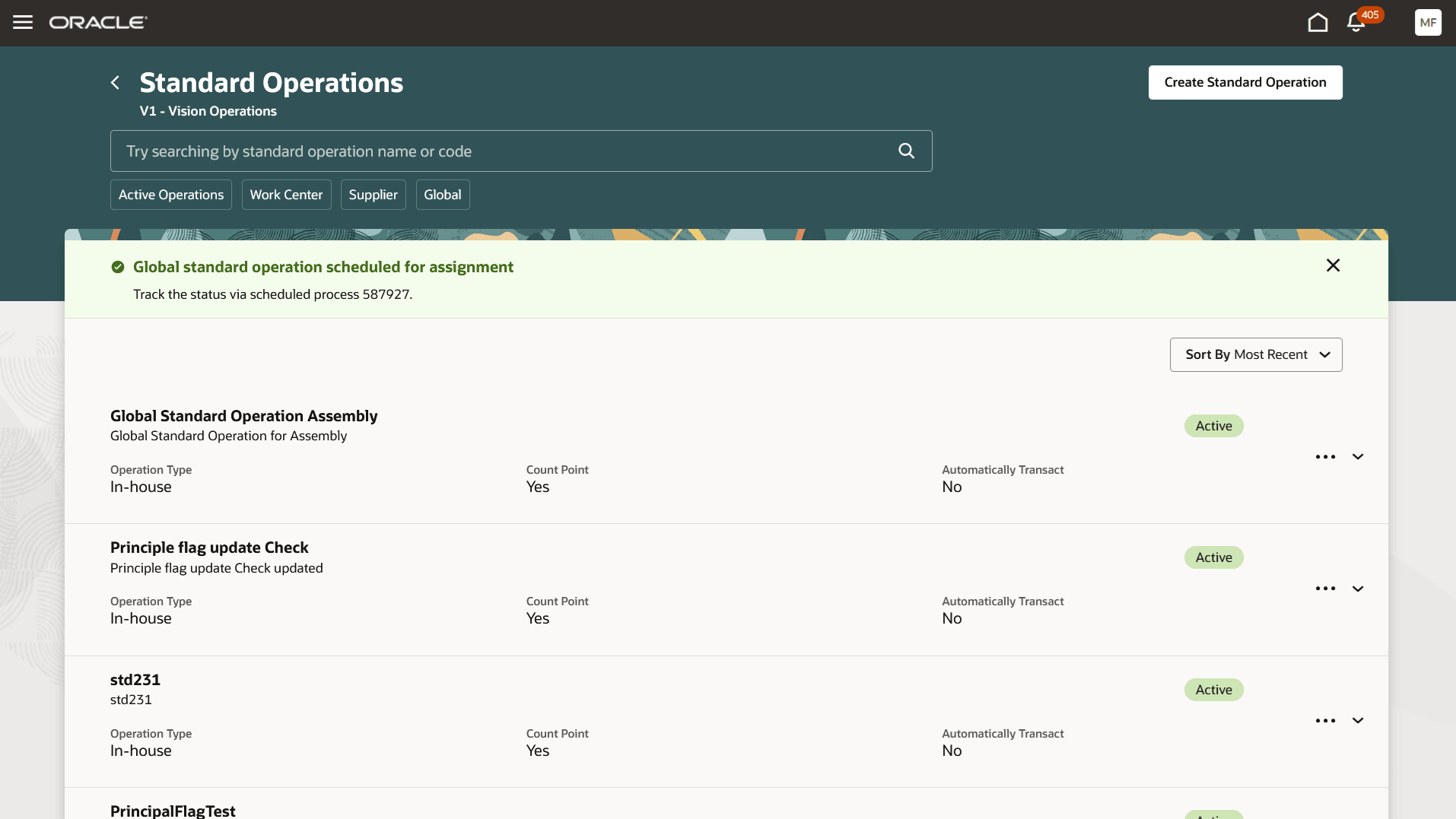This screenshot has width=1456, height=819.
Task: Click the Global Standard Operation Assembly title
Action: point(243,416)
